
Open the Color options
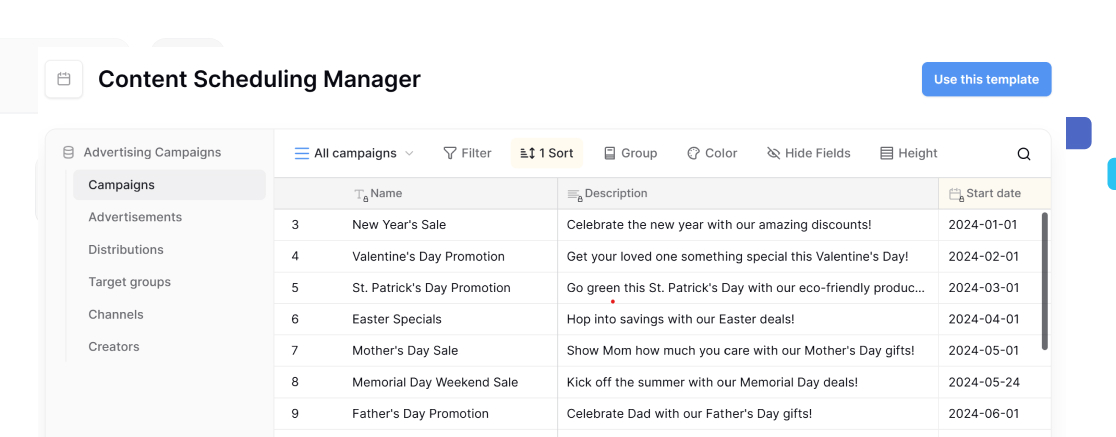point(712,153)
